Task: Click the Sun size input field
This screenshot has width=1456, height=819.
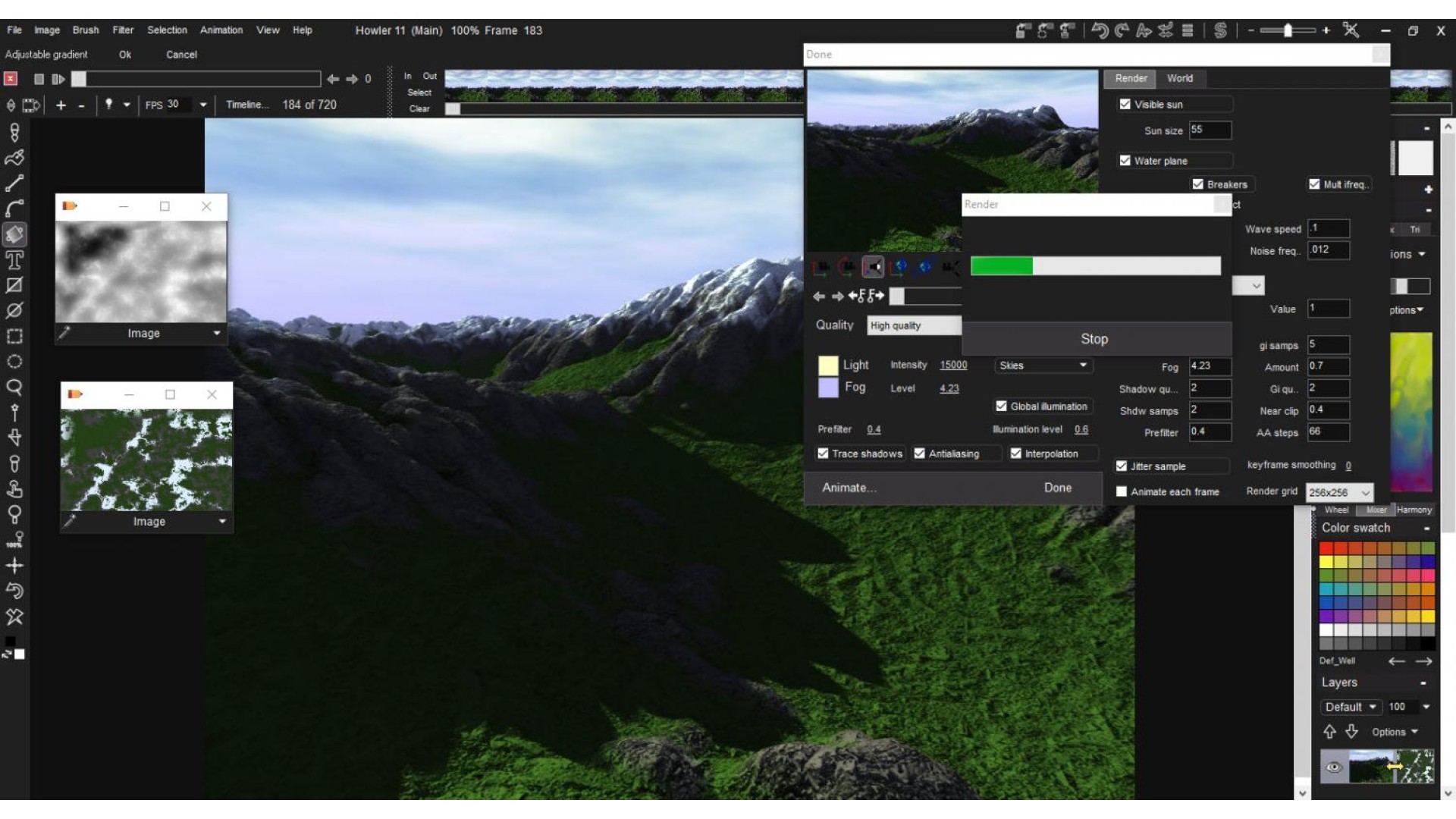Action: pyautogui.click(x=1209, y=130)
